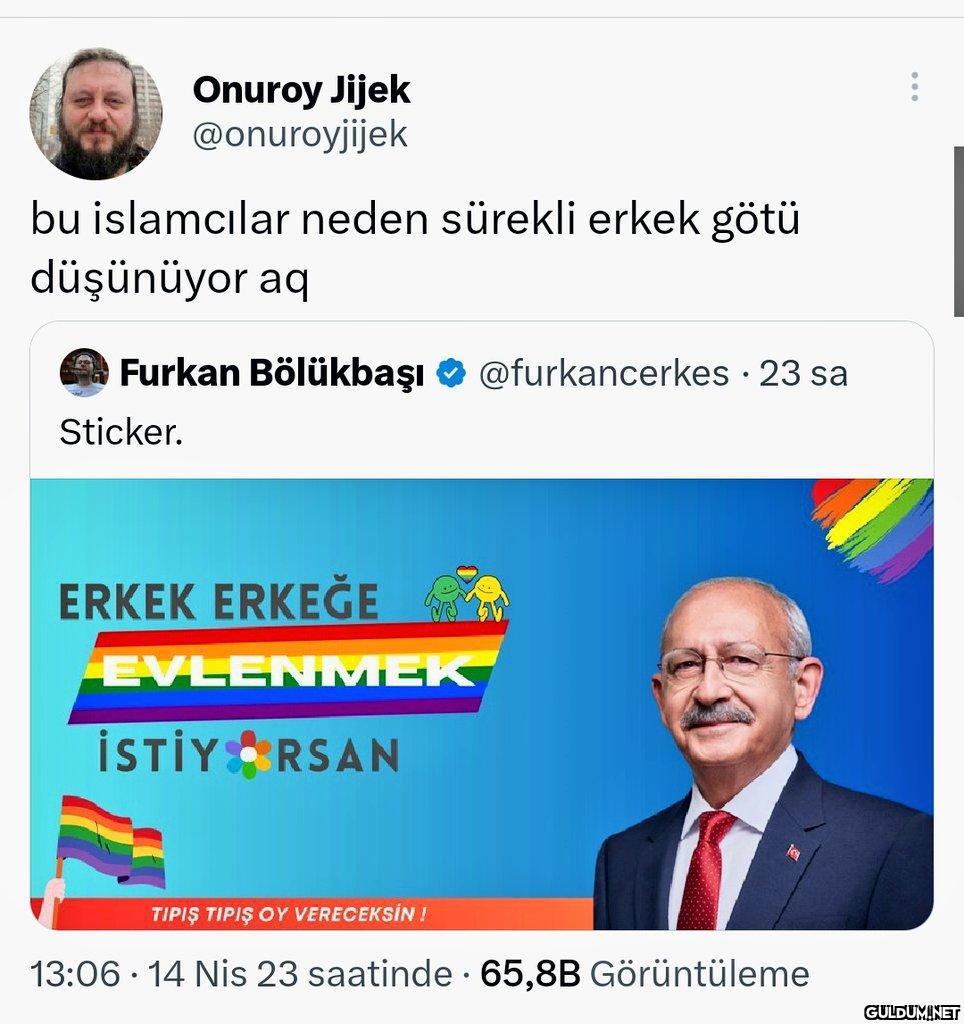Open the quoted author name Furkan Bölükbaşı
This screenshot has height=1024, width=964.
click(x=272, y=374)
